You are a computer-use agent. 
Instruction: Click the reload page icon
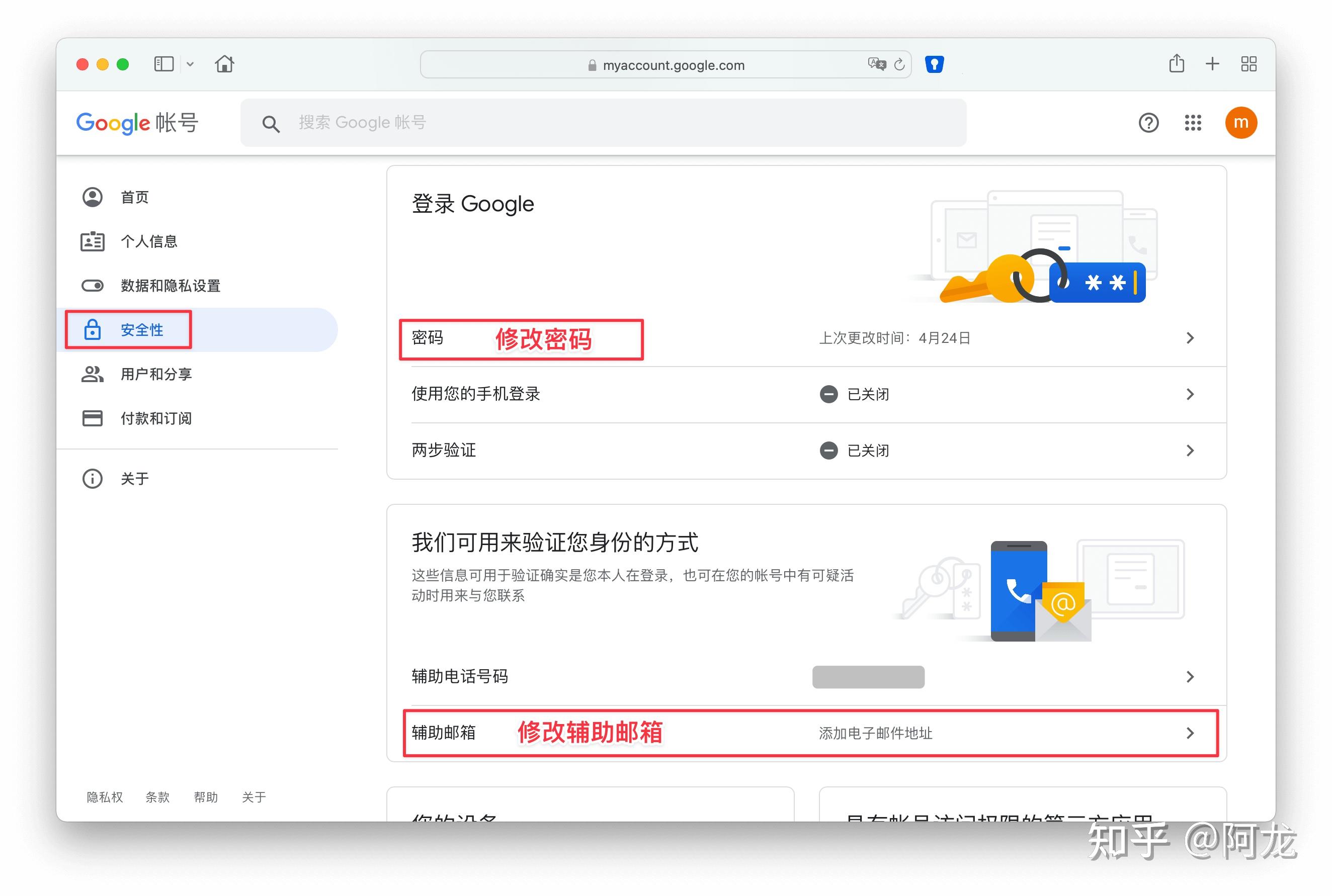point(899,64)
